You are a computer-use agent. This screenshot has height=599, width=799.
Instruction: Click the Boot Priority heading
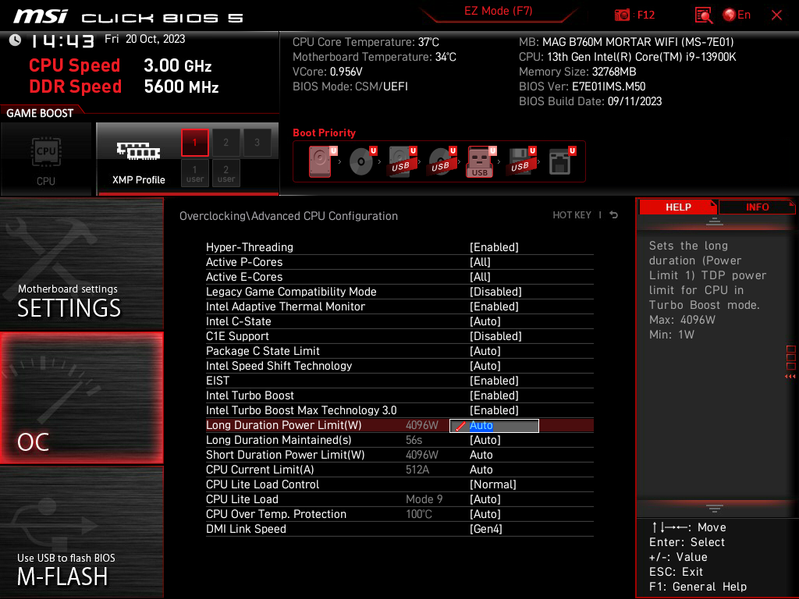324,133
